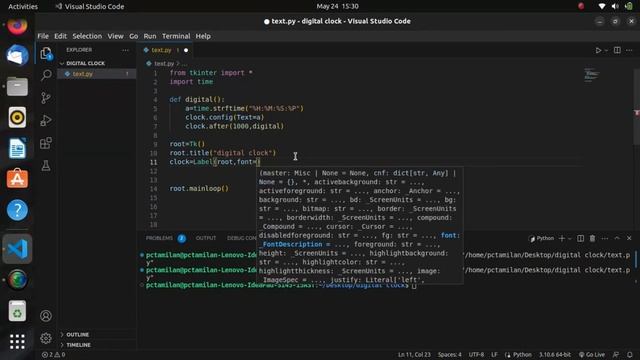The image size is (640, 360).
Task: Open the Manage gear icon
Action: pyautogui.click(x=46, y=338)
